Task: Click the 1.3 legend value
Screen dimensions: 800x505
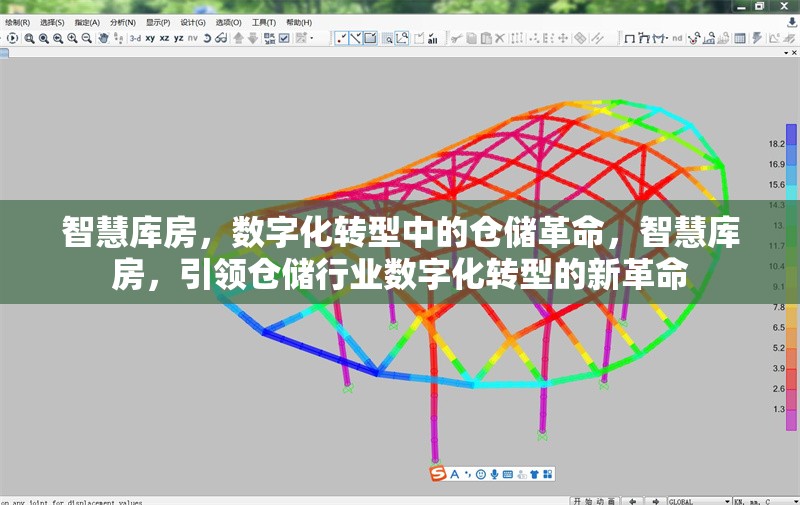Action: point(779,409)
